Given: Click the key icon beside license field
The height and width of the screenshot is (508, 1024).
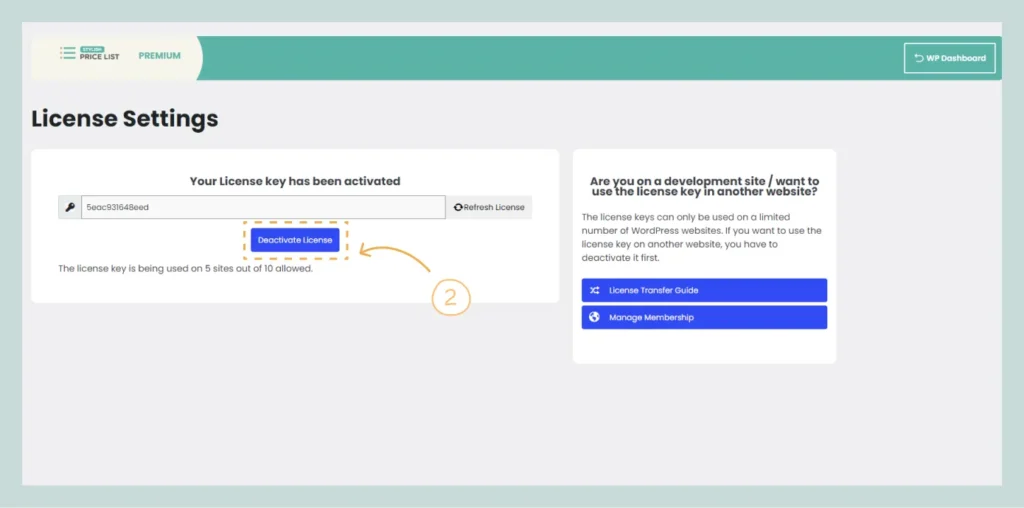Looking at the screenshot, I should 70,207.
